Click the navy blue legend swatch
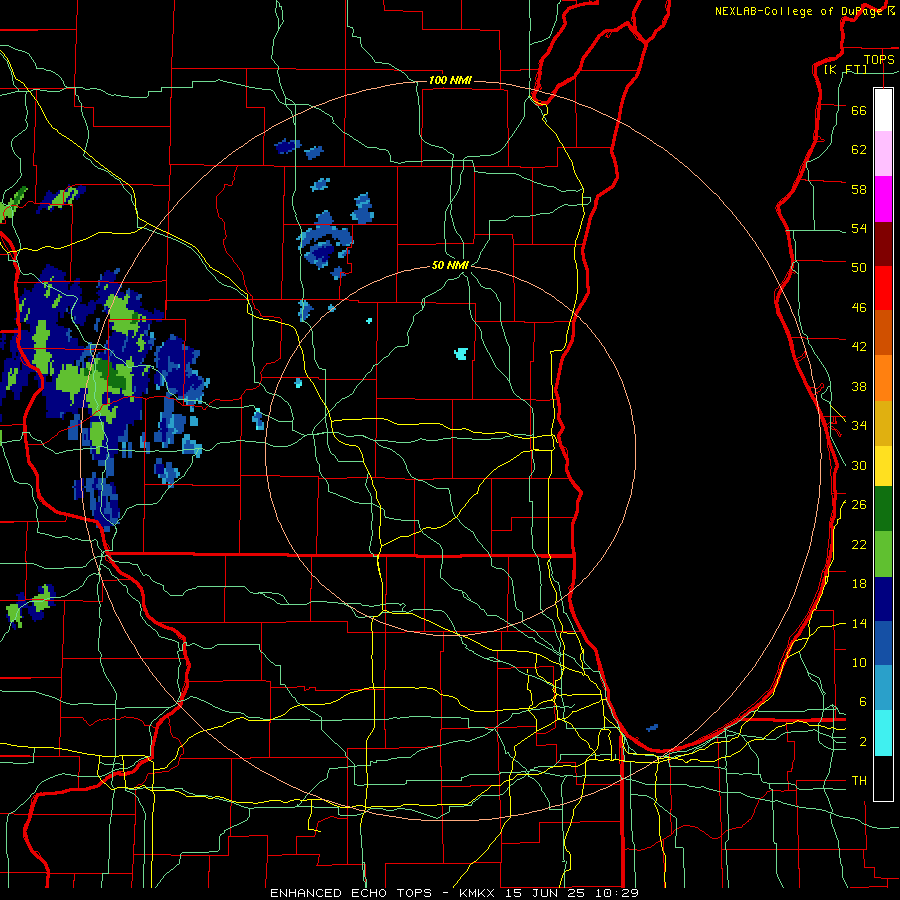The width and height of the screenshot is (900, 900). click(883, 599)
